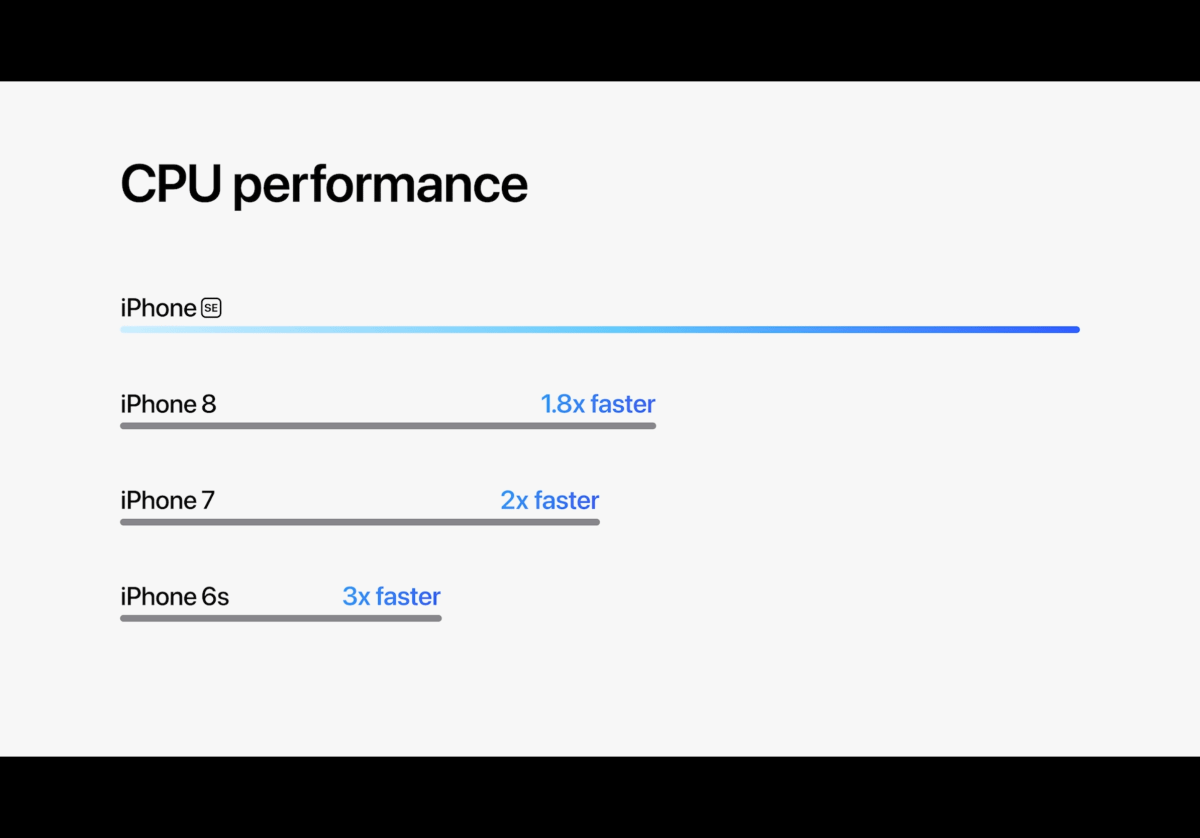Click the word "CPU" in the title
Viewport: 1200px width, 838px height.
[x=171, y=184]
